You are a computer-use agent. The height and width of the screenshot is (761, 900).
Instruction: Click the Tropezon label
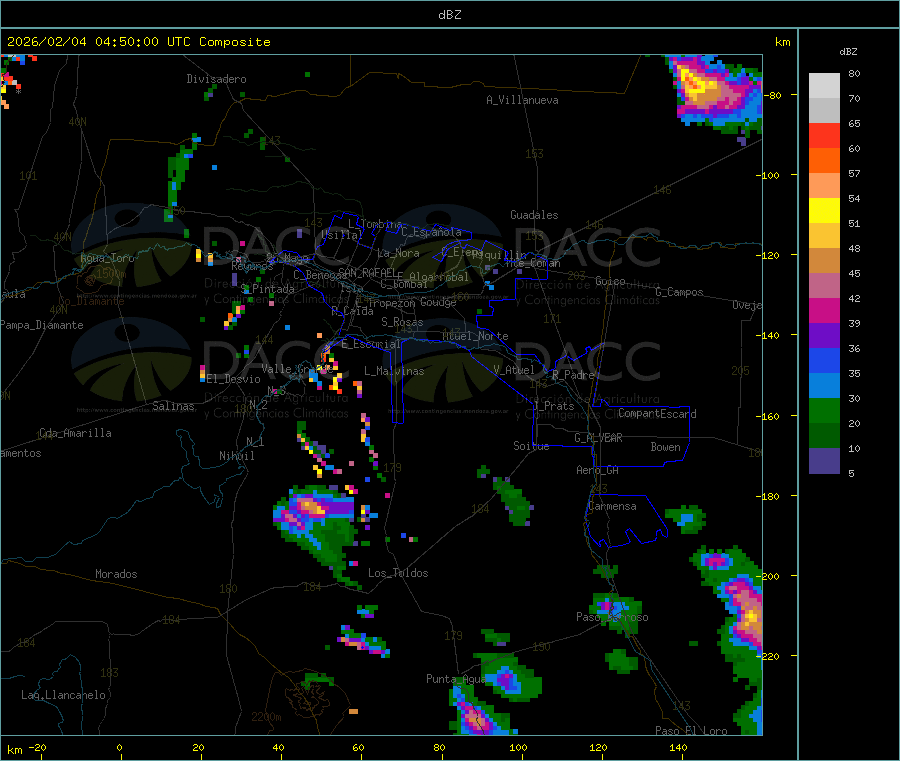coord(391,303)
